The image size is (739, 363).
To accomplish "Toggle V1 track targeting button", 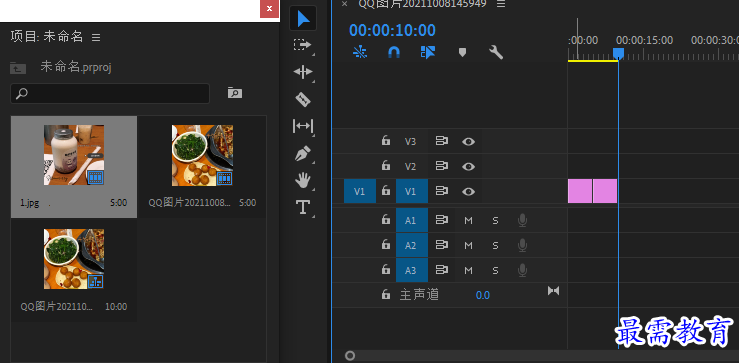I will (411, 191).
